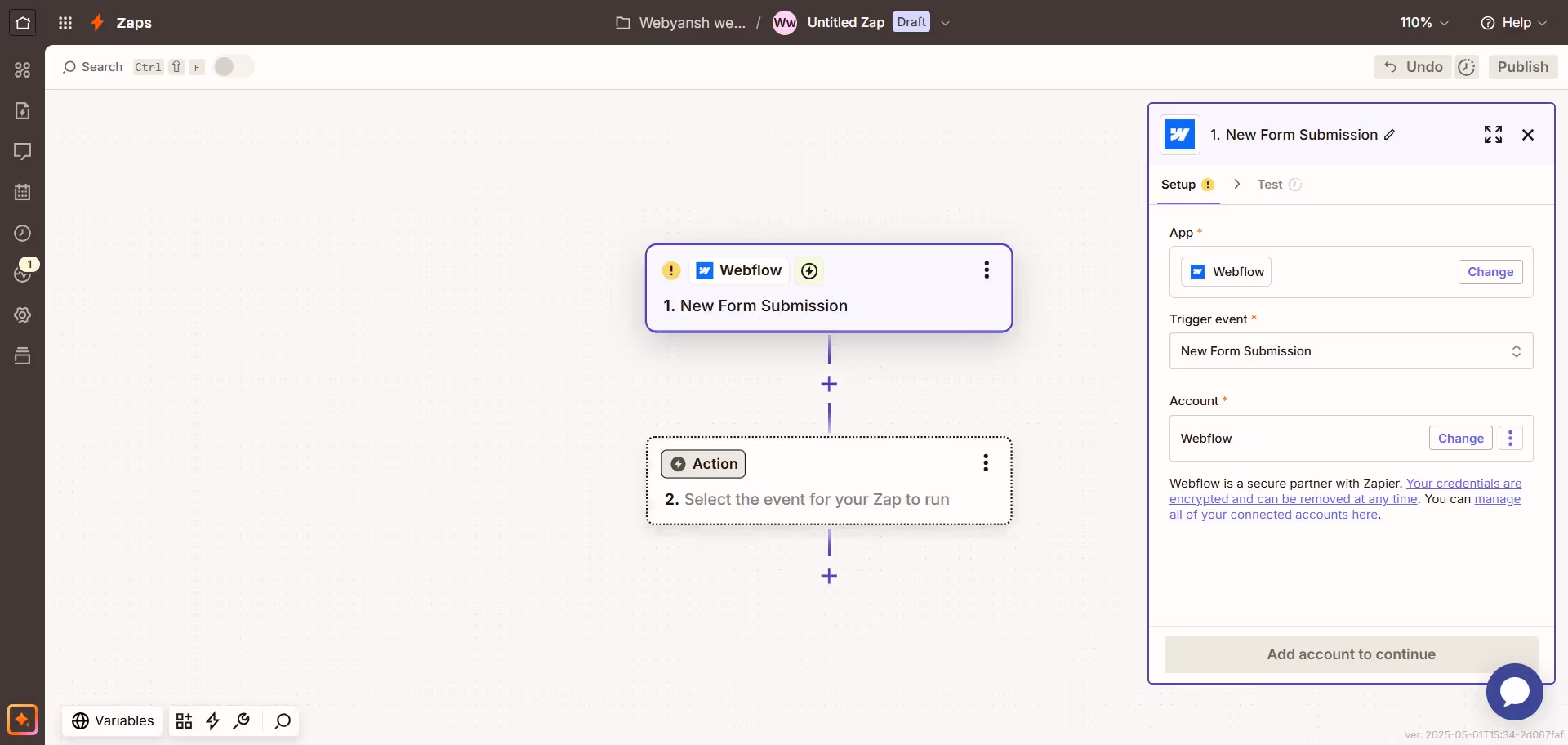Click the Publish button
This screenshot has width=1568, height=745.
[x=1522, y=67]
